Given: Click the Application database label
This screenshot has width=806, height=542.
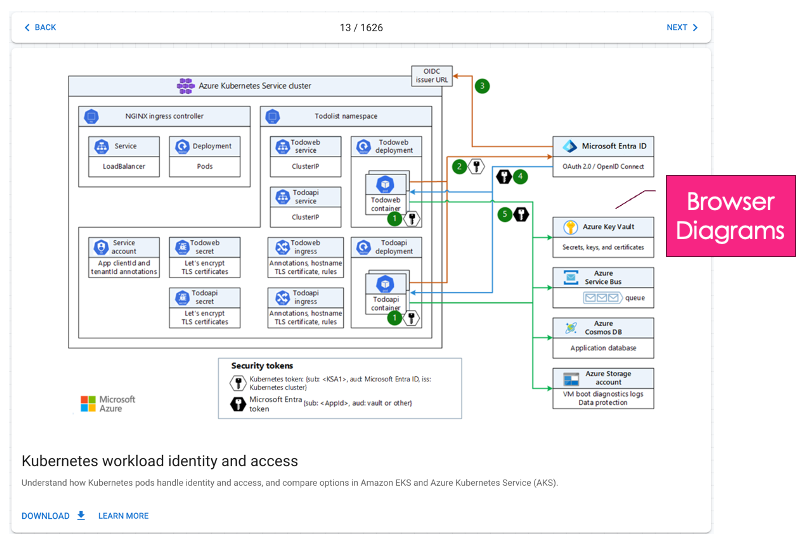Looking at the screenshot, I should (x=603, y=348).
